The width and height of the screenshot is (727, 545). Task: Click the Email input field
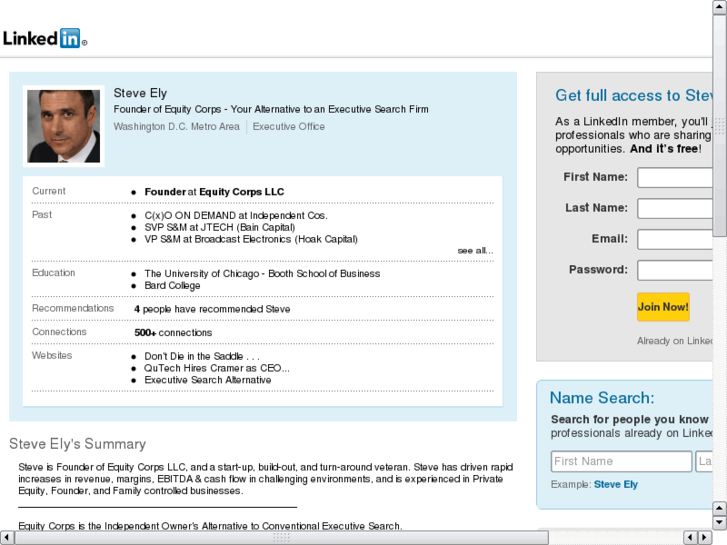coord(675,239)
